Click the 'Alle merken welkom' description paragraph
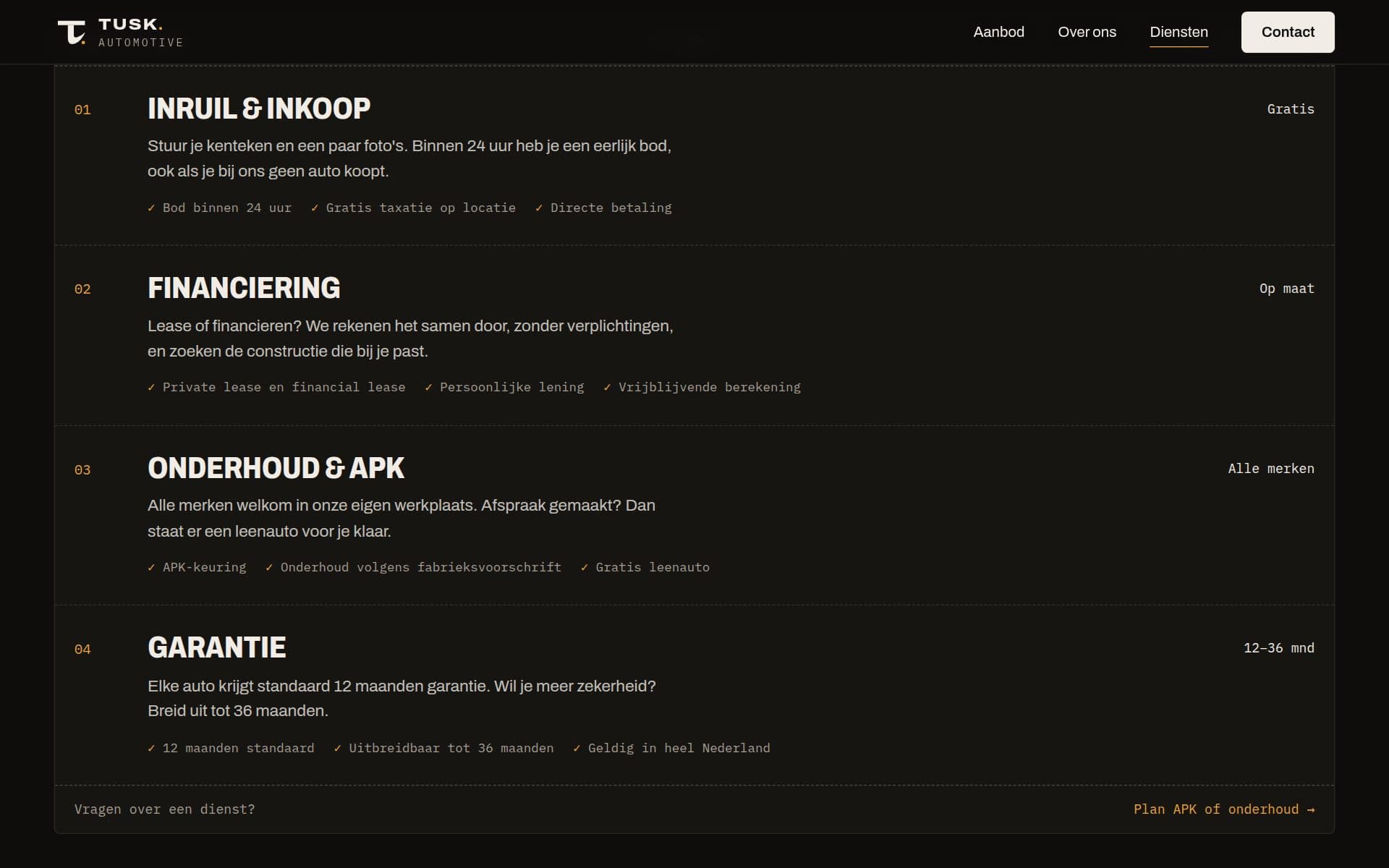Viewport: 1389px width, 868px height. pos(402,518)
